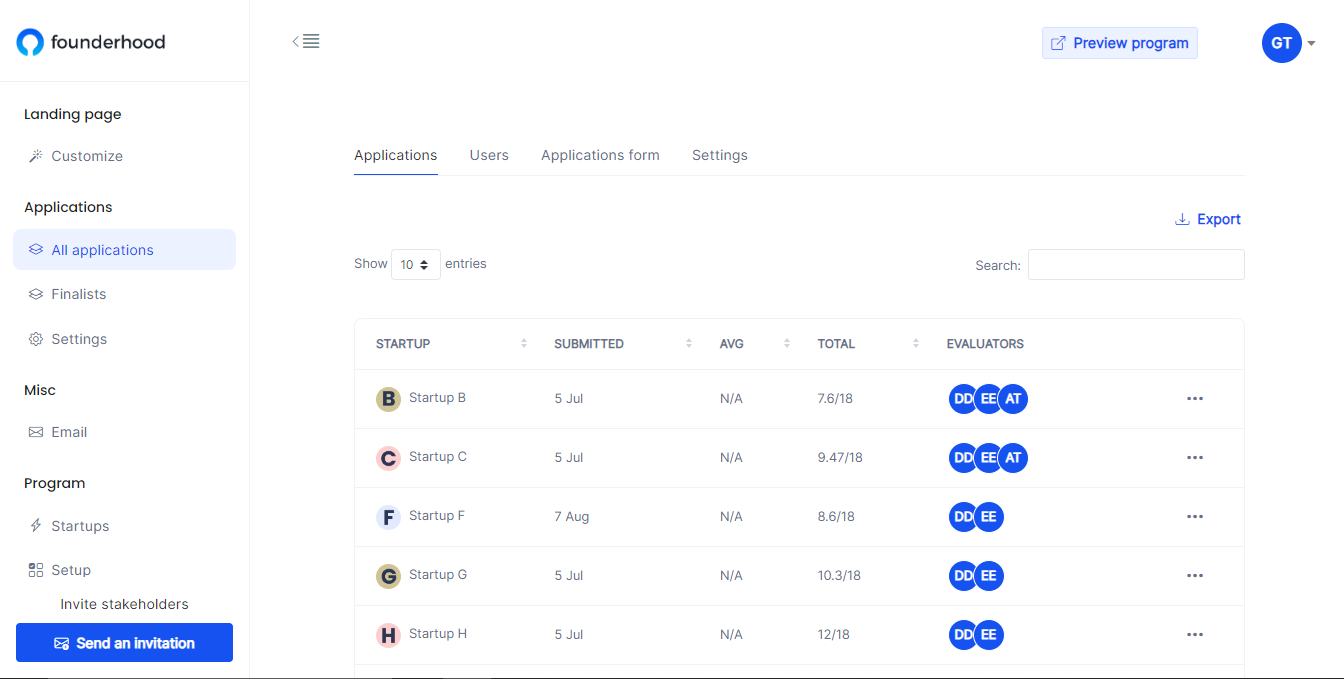Switch to the Users tab
This screenshot has width=1344, height=679.
[489, 155]
